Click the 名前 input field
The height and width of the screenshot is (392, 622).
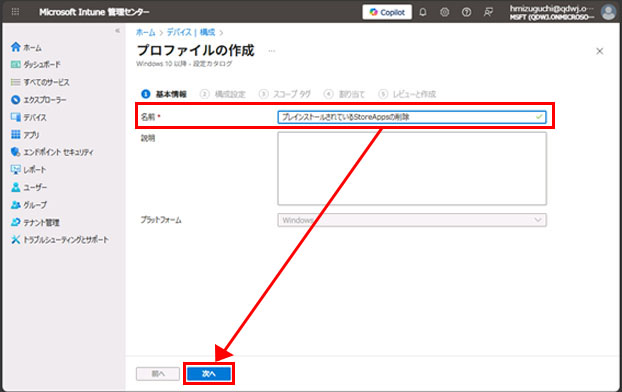[412, 117]
